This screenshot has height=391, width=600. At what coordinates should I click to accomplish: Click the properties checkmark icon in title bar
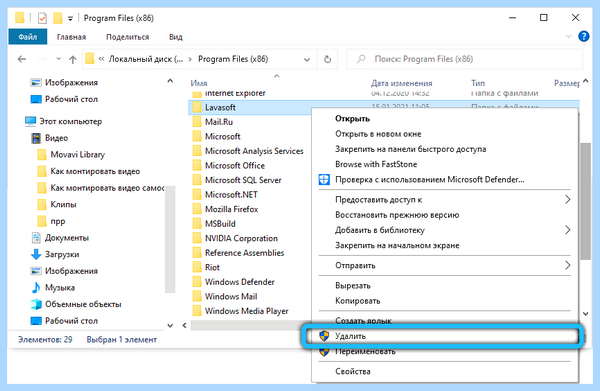(42, 18)
